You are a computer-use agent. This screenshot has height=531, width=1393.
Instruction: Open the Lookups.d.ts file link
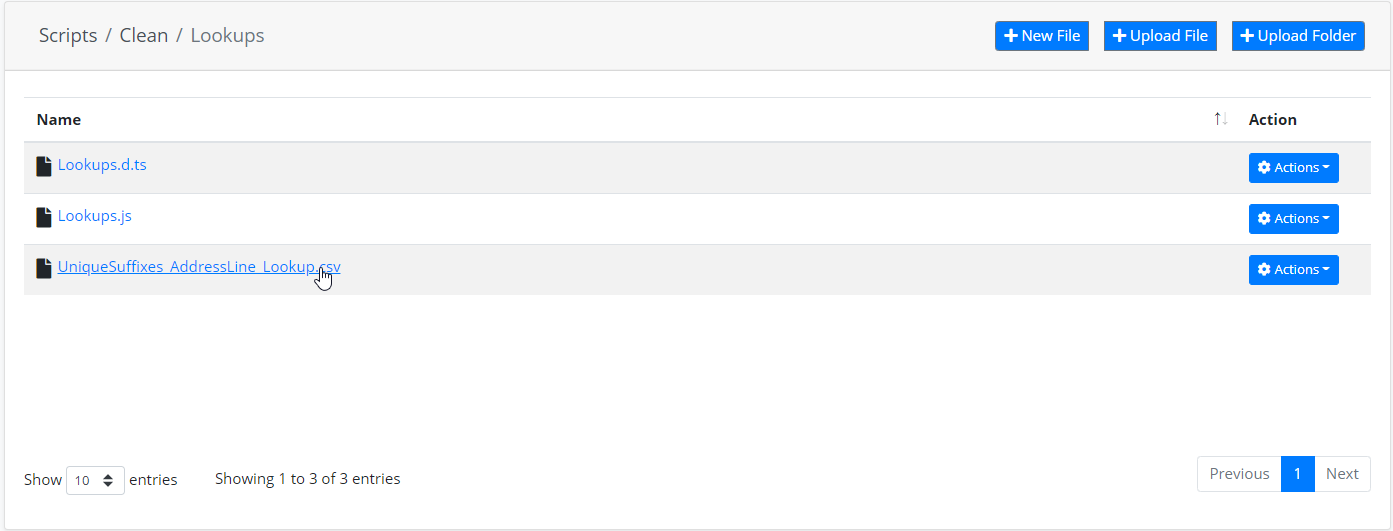coord(102,165)
